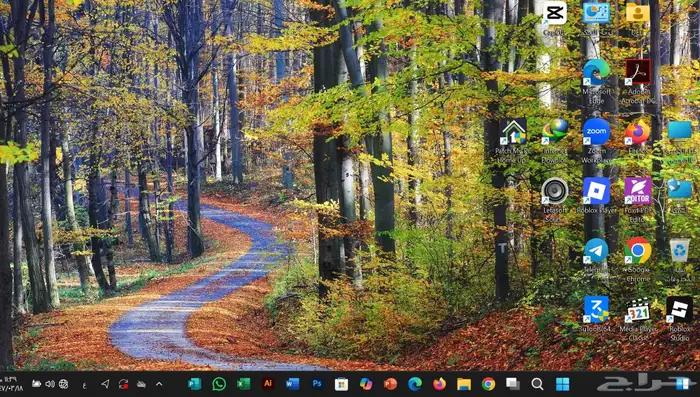
Task: Launch Publisher from the taskbar
Action: pos(194,384)
